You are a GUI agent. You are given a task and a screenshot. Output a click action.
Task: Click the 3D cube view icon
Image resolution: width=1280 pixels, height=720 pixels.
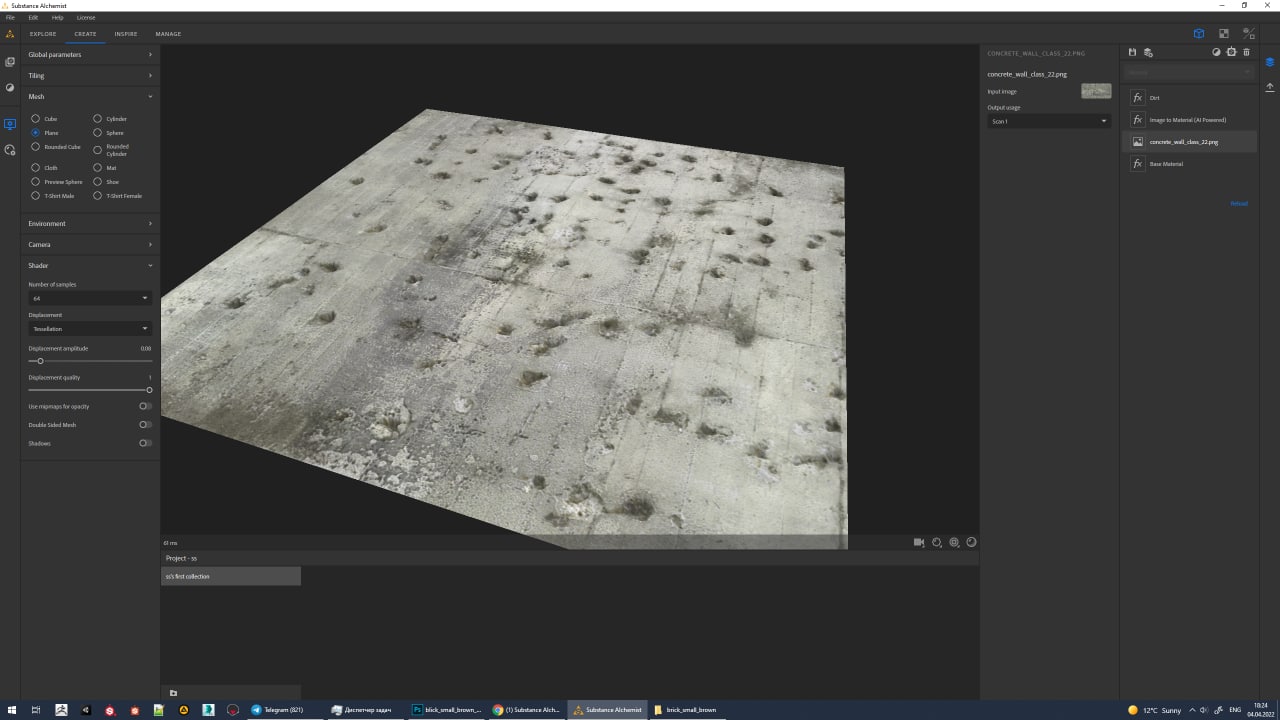pos(1198,33)
